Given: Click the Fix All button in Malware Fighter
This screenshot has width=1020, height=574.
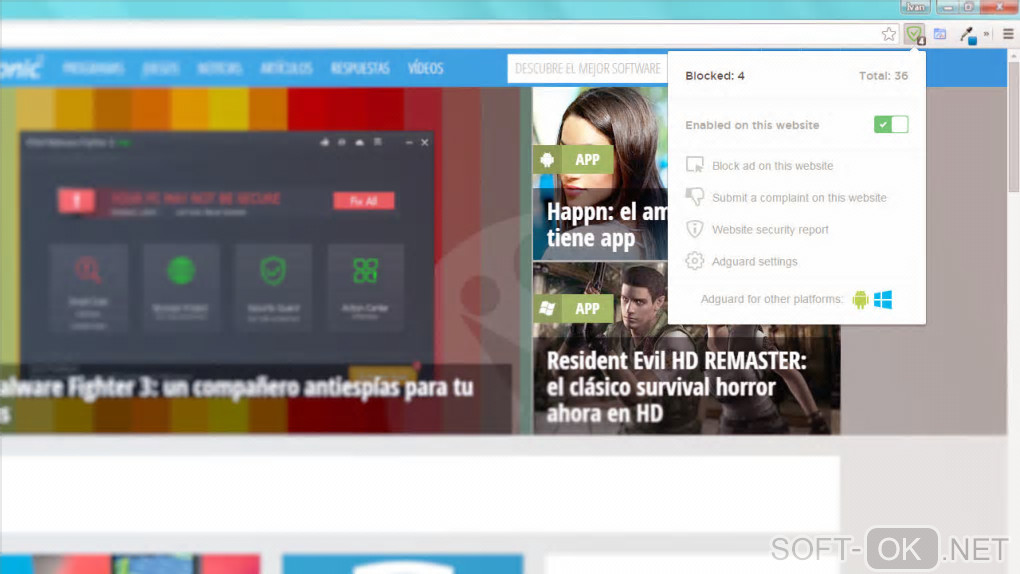Looking at the screenshot, I should (x=364, y=200).
